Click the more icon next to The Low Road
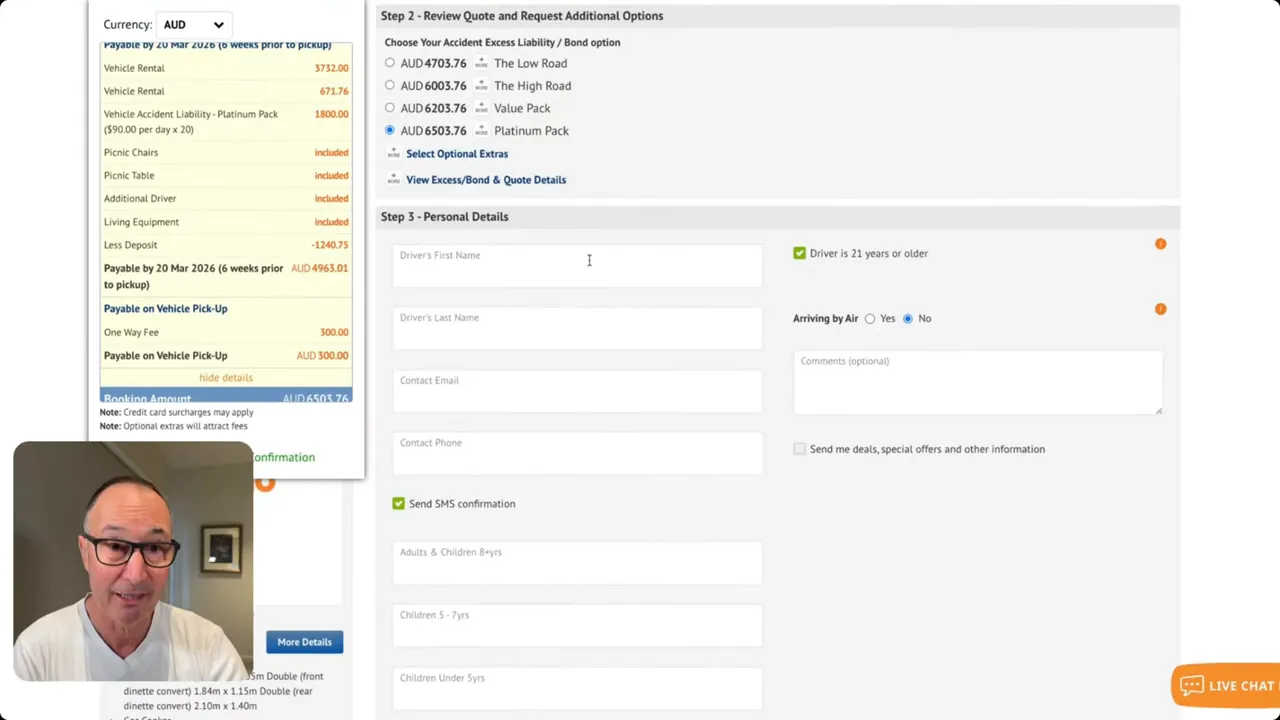Image resolution: width=1280 pixels, height=720 pixels. [480, 63]
